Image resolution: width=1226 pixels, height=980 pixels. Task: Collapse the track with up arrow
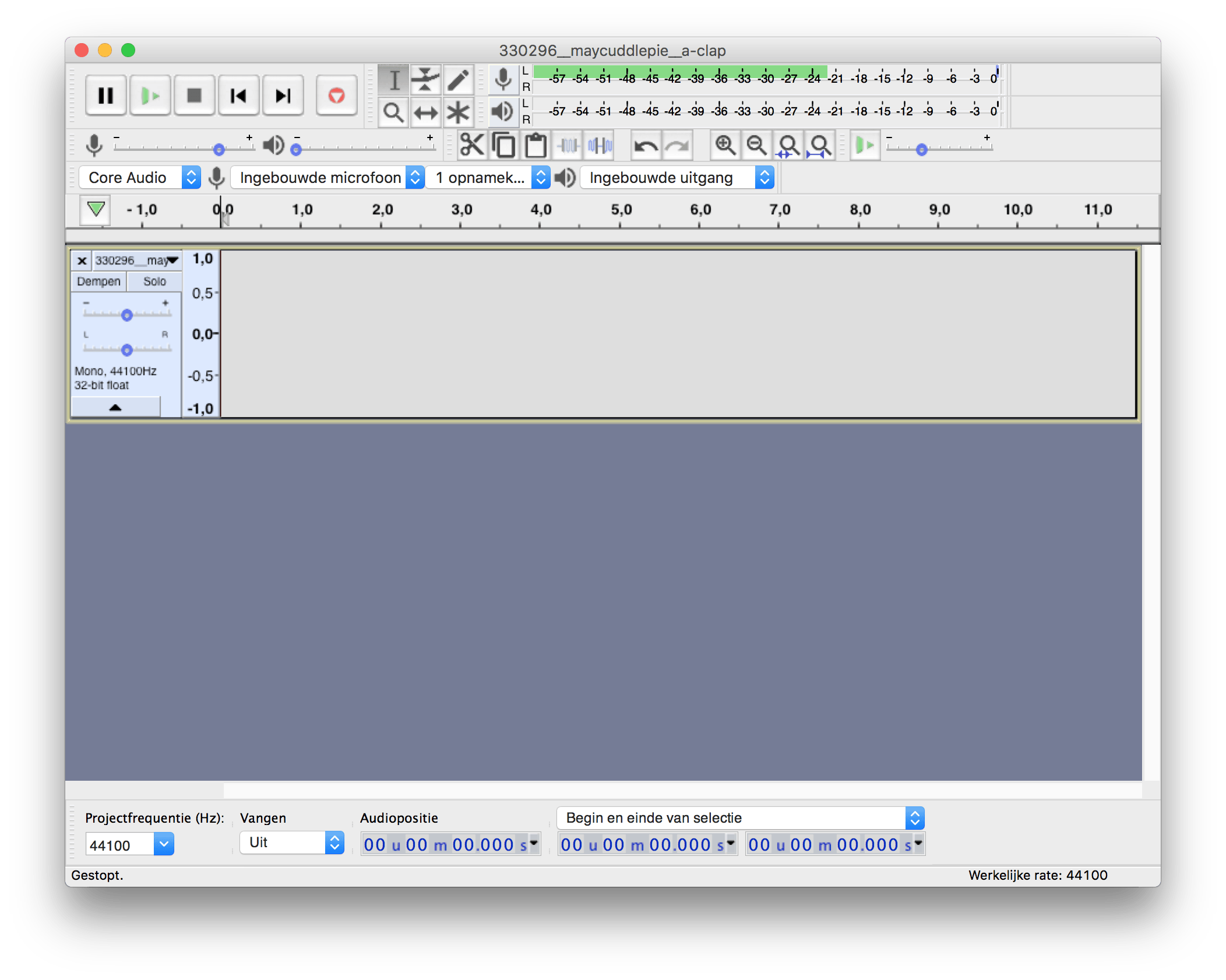point(115,407)
